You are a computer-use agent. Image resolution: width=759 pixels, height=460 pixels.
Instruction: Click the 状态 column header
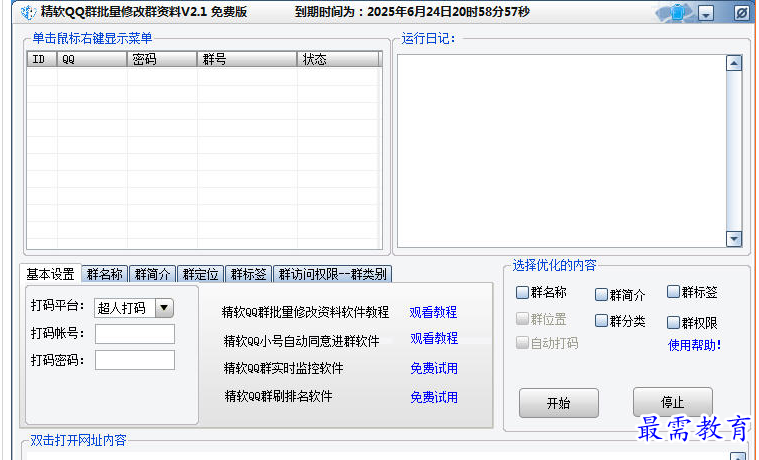[338, 59]
